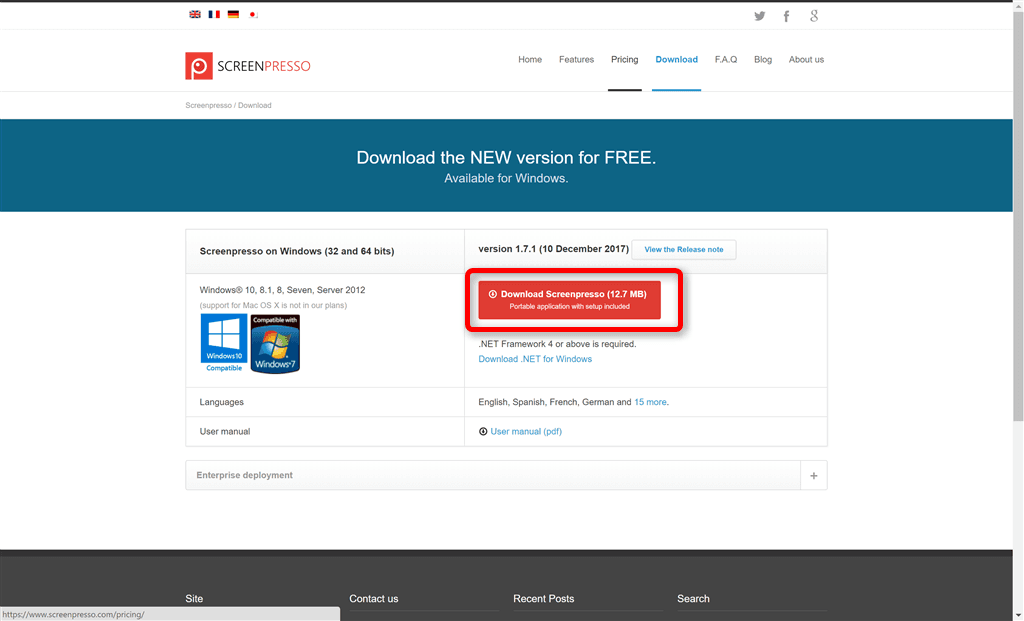Image resolution: width=1024 pixels, height=621 pixels.
Task: Click the 'User manual' row label
Action: coord(225,432)
